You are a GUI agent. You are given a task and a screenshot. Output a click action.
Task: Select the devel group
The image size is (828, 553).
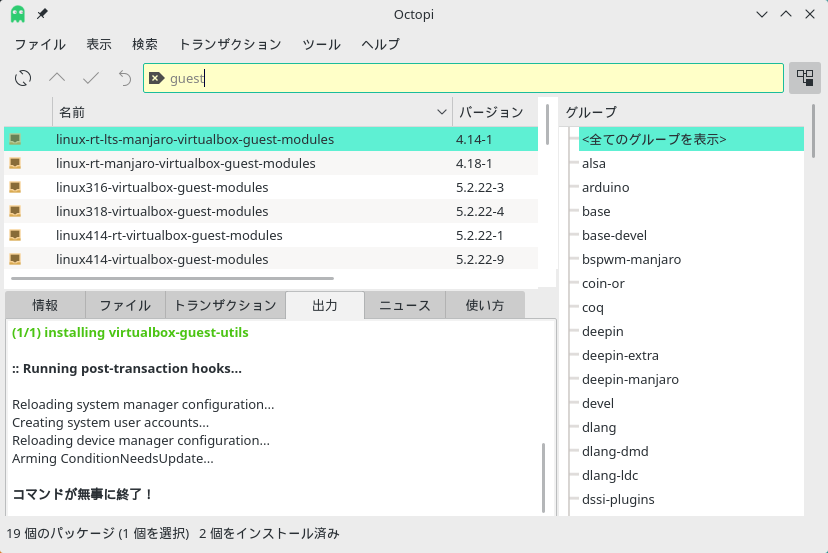pyautogui.click(x=598, y=404)
